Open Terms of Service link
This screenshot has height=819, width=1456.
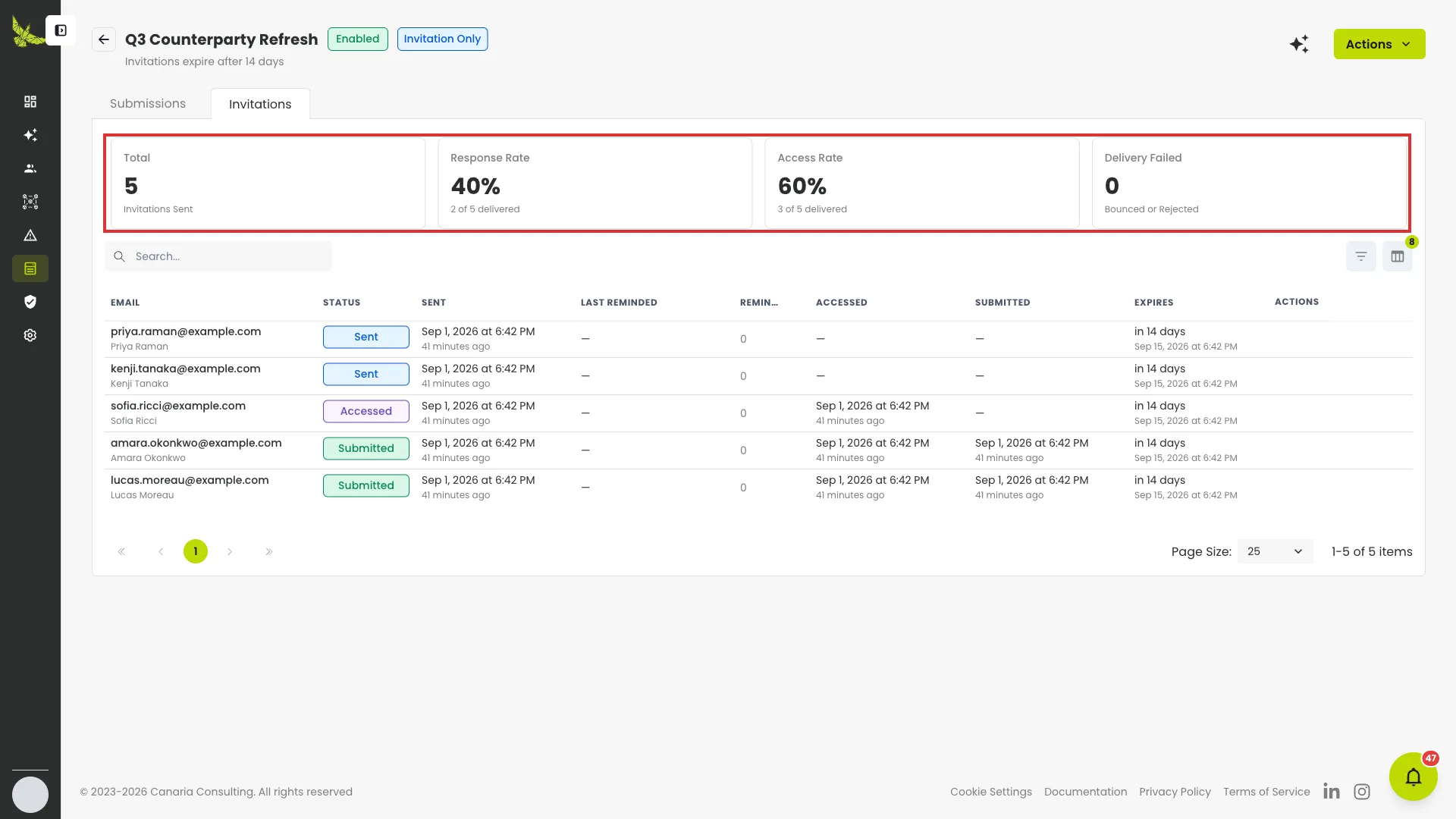(1266, 792)
